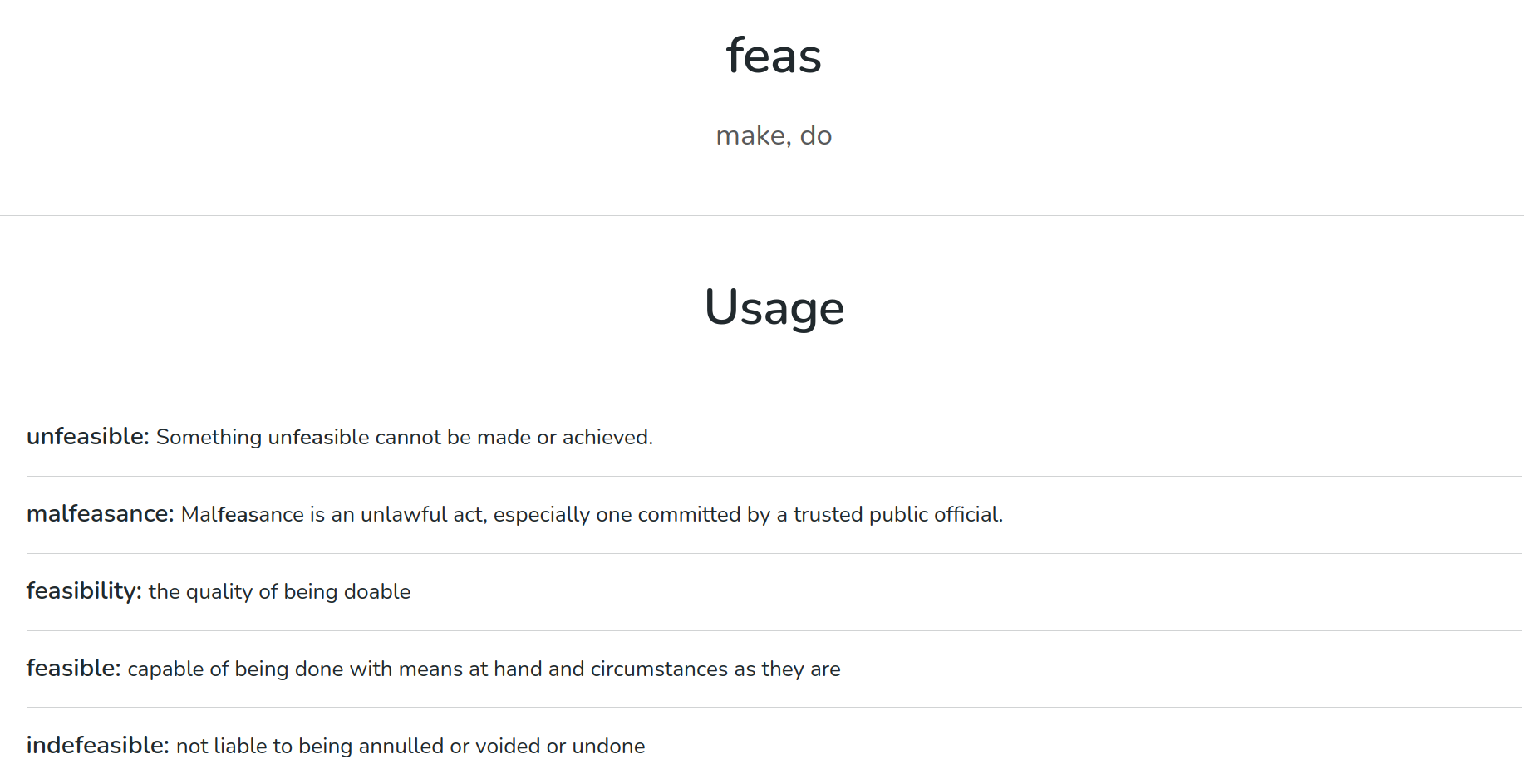This screenshot has height=784, width=1524.
Task: Click the "Usage" section heading
Action: (774, 307)
